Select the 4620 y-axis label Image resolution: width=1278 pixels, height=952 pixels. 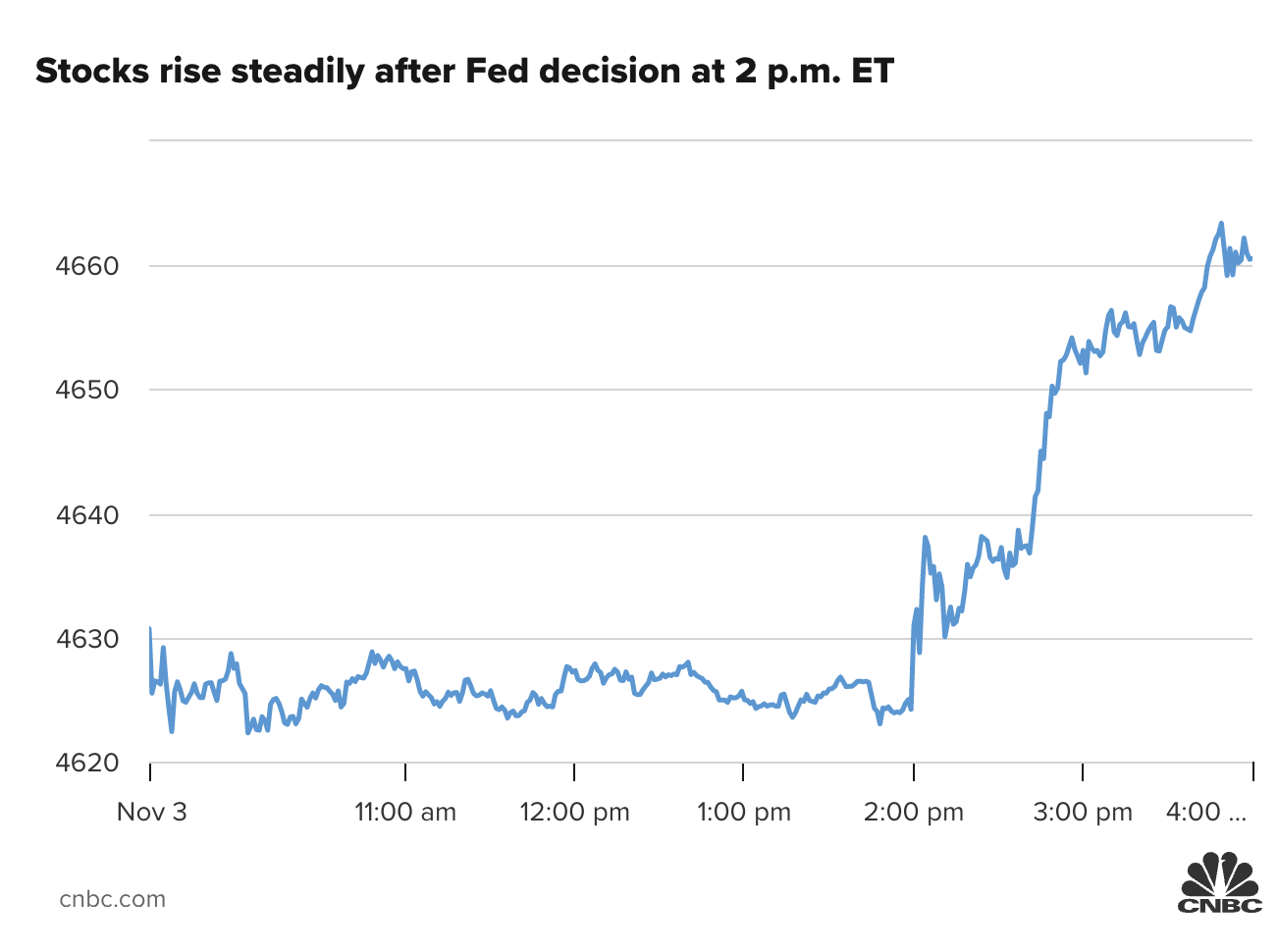pyautogui.click(x=87, y=763)
